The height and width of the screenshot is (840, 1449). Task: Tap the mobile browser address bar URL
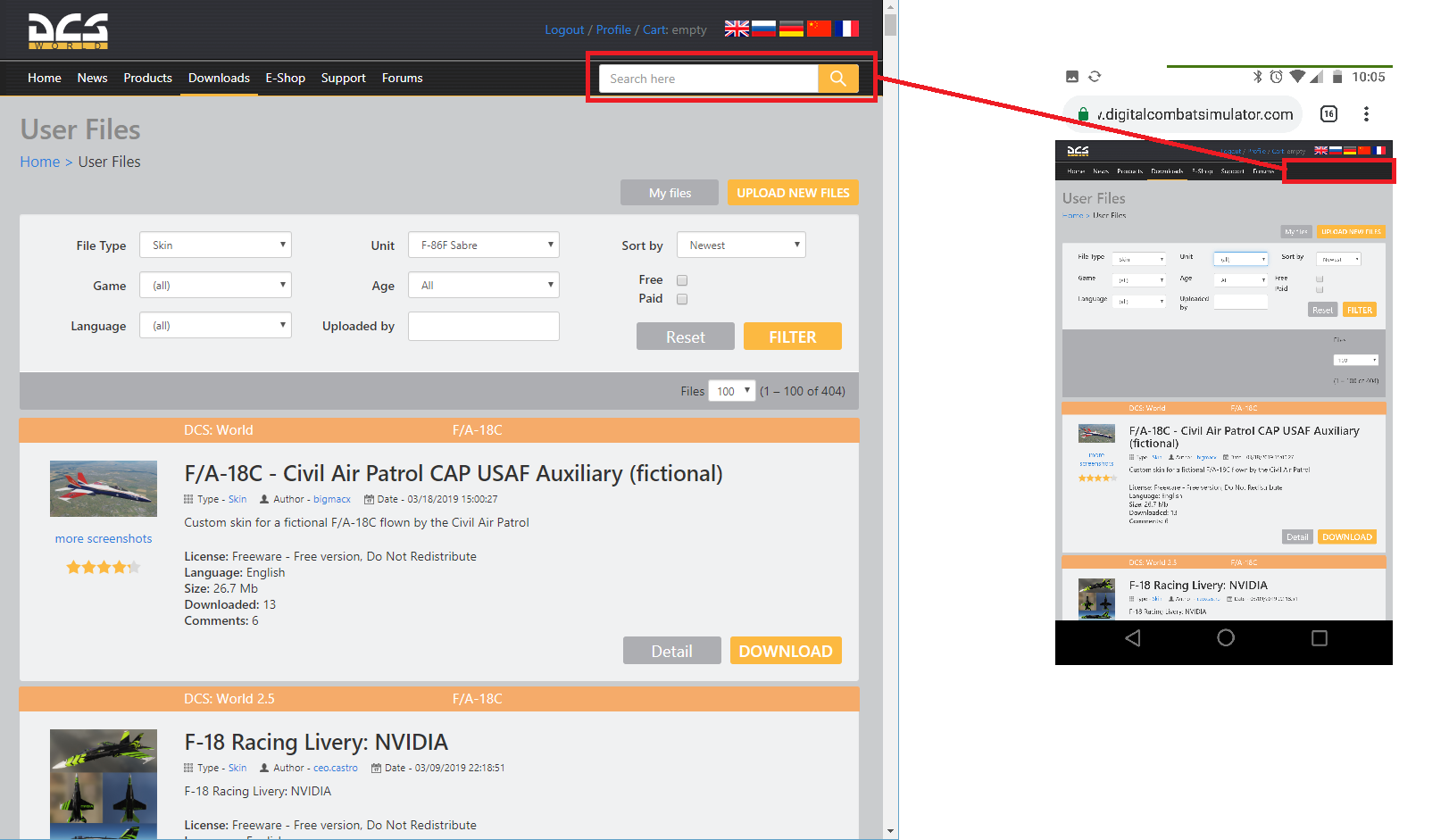click(1195, 114)
